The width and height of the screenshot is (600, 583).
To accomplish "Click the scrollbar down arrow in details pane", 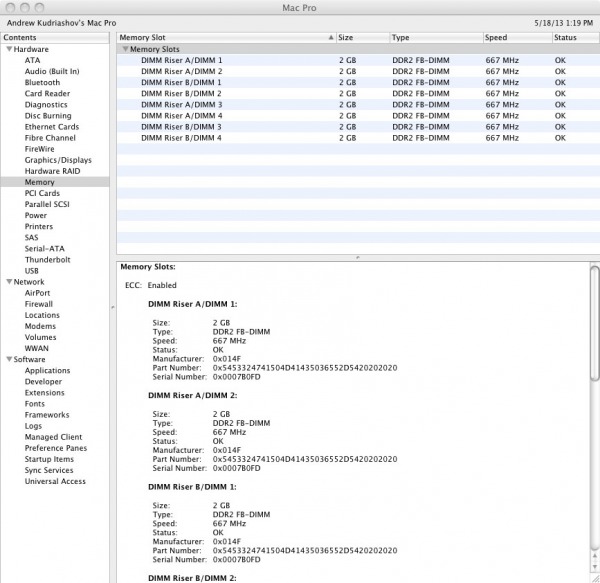I will pyautogui.click(x=594, y=567).
